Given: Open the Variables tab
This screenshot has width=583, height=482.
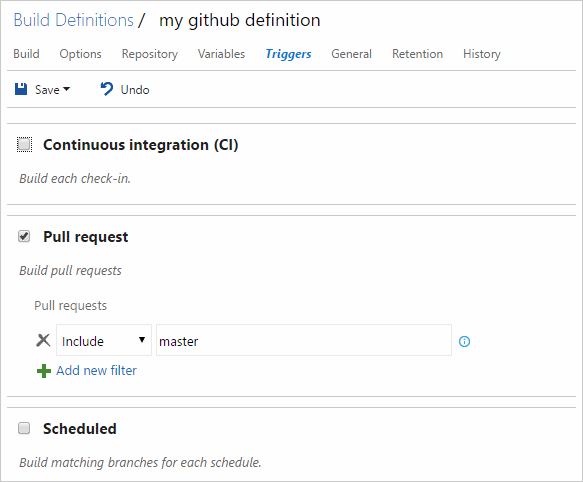Looking at the screenshot, I should coord(221,54).
